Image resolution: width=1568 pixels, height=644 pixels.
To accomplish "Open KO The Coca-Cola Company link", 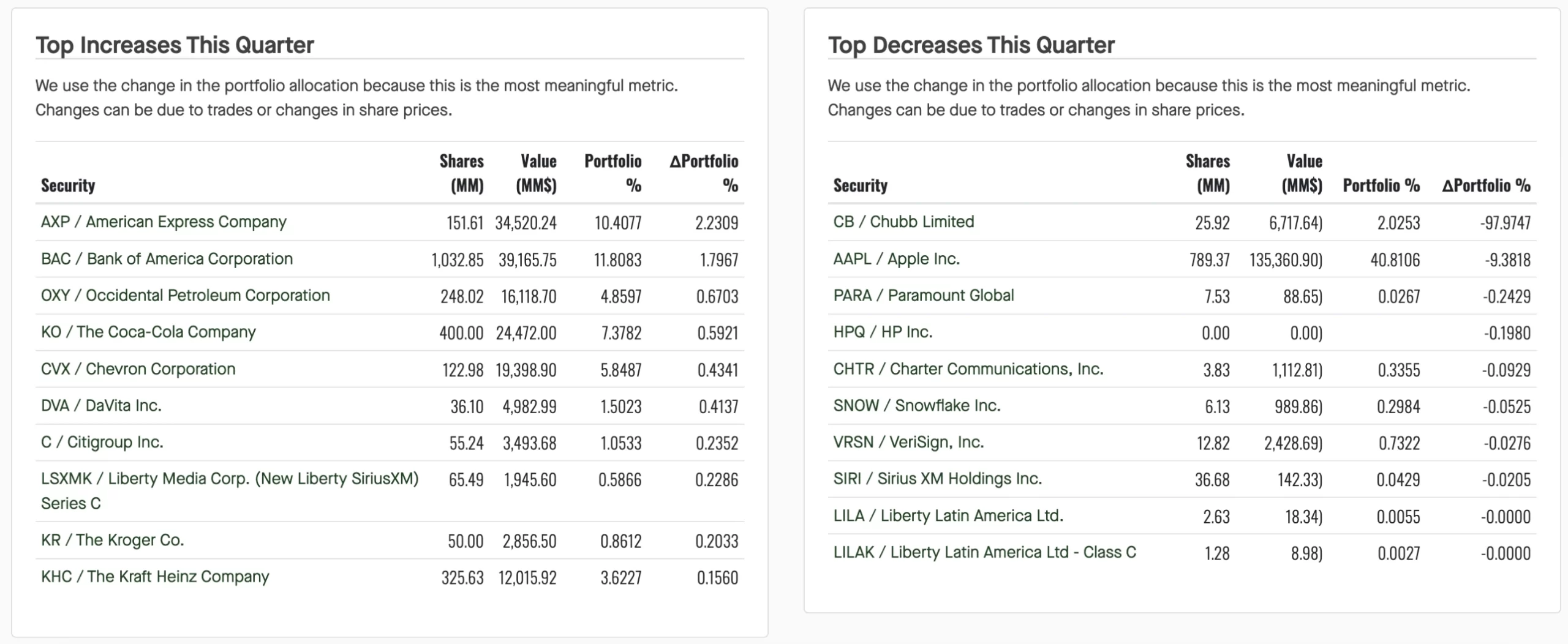I will [x=148, y=332].
